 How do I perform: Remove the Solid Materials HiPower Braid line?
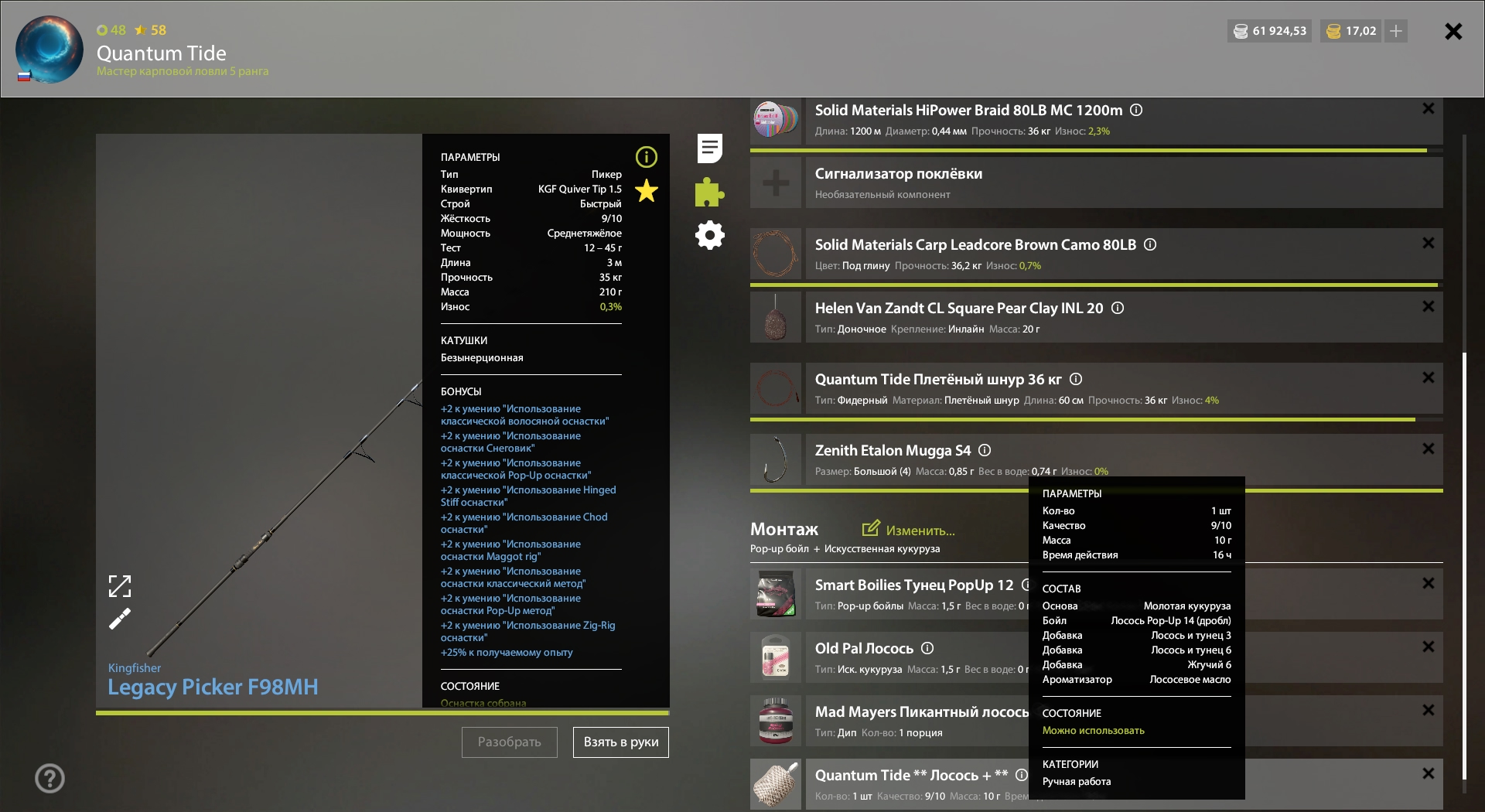(x=1429, y=109)
